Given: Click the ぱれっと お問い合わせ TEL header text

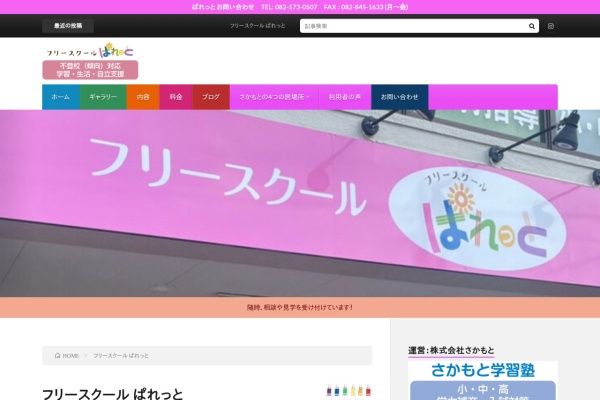Looking at the screenshot, I should [x=300, y=7].
